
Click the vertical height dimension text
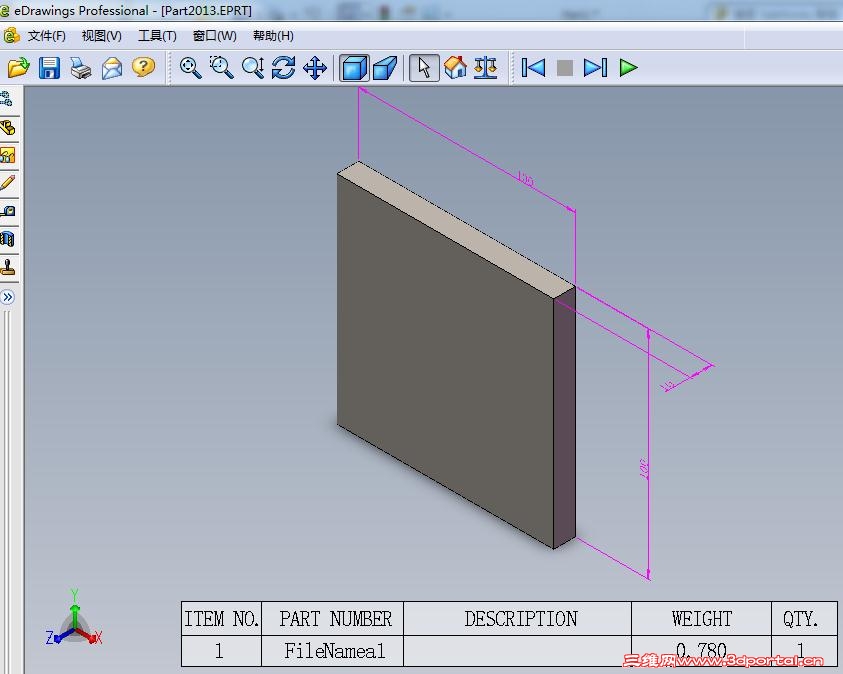(x=644, y=469)
